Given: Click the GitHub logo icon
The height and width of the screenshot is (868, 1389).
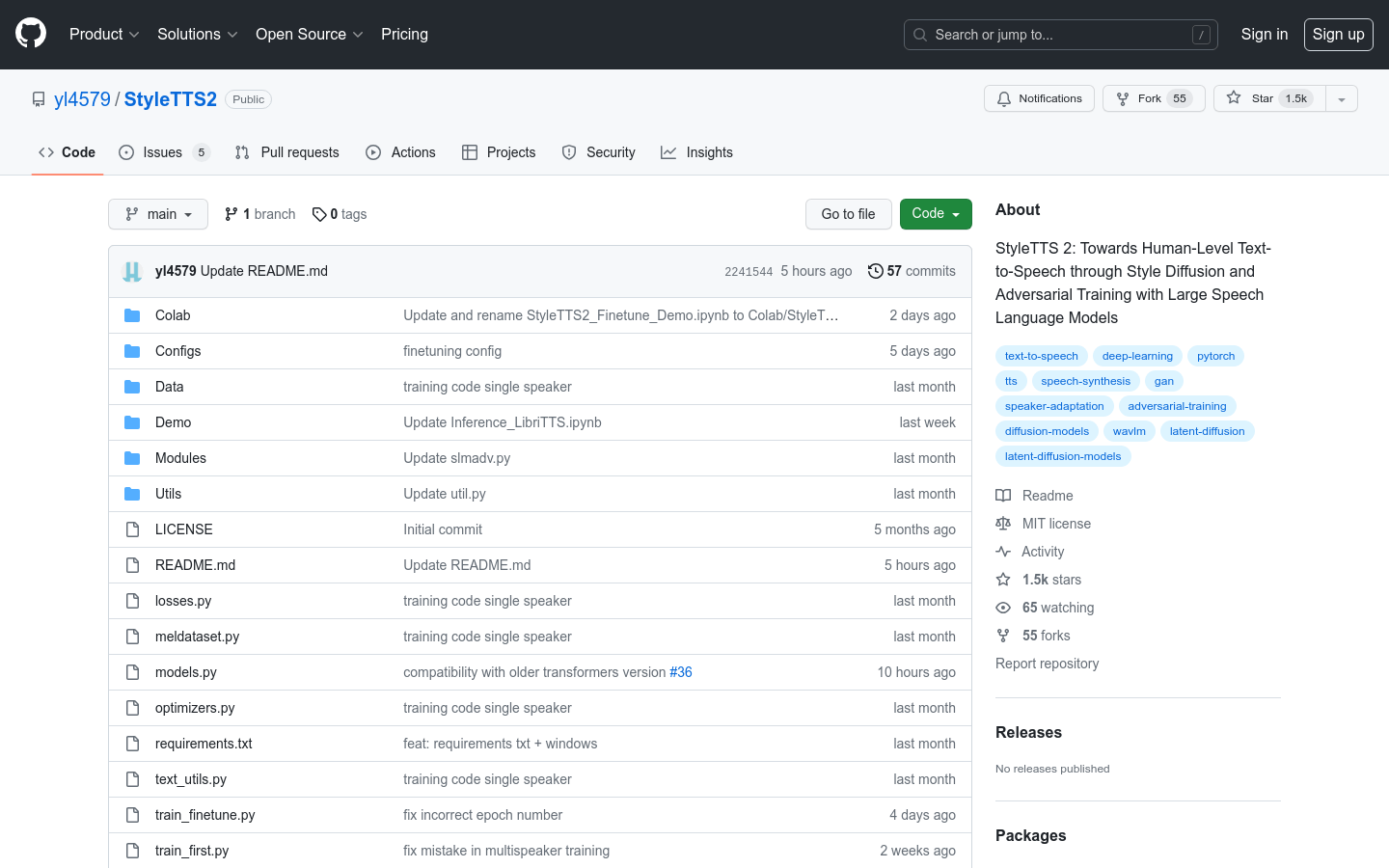Looking at the screenshot, I should 31,34.
